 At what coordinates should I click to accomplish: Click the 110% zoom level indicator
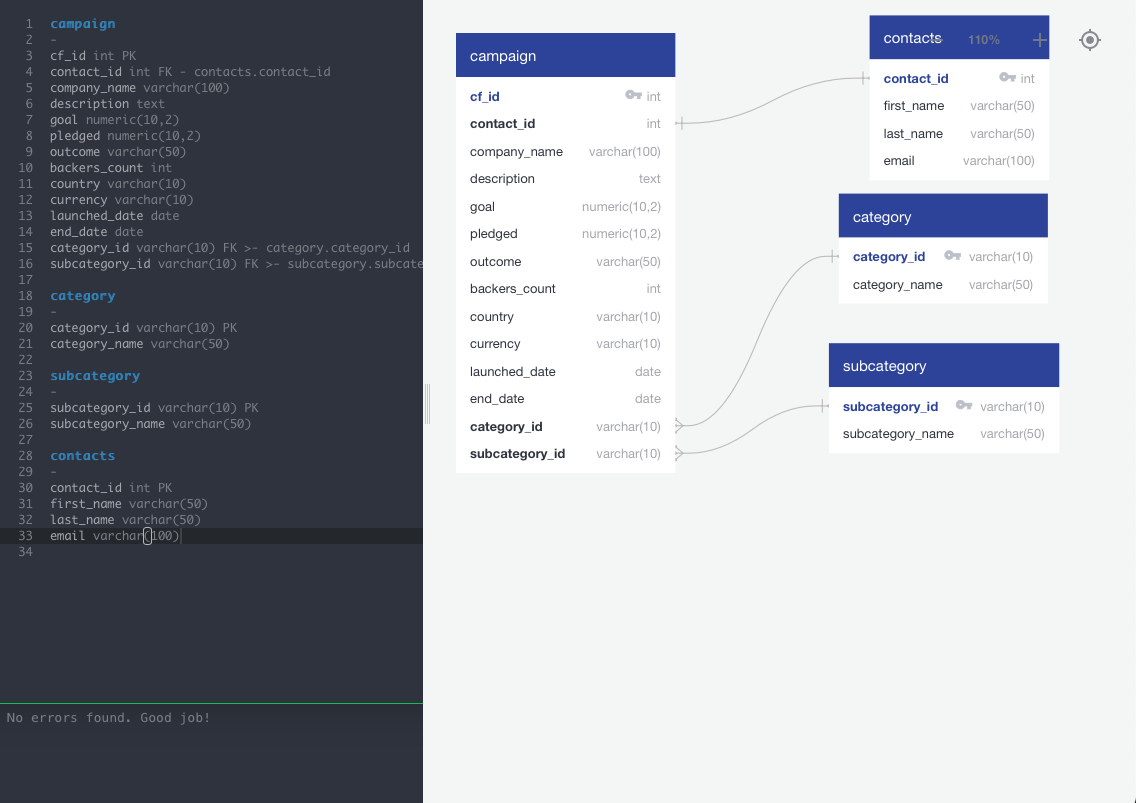pyautogui.click(x=983, y=39)
